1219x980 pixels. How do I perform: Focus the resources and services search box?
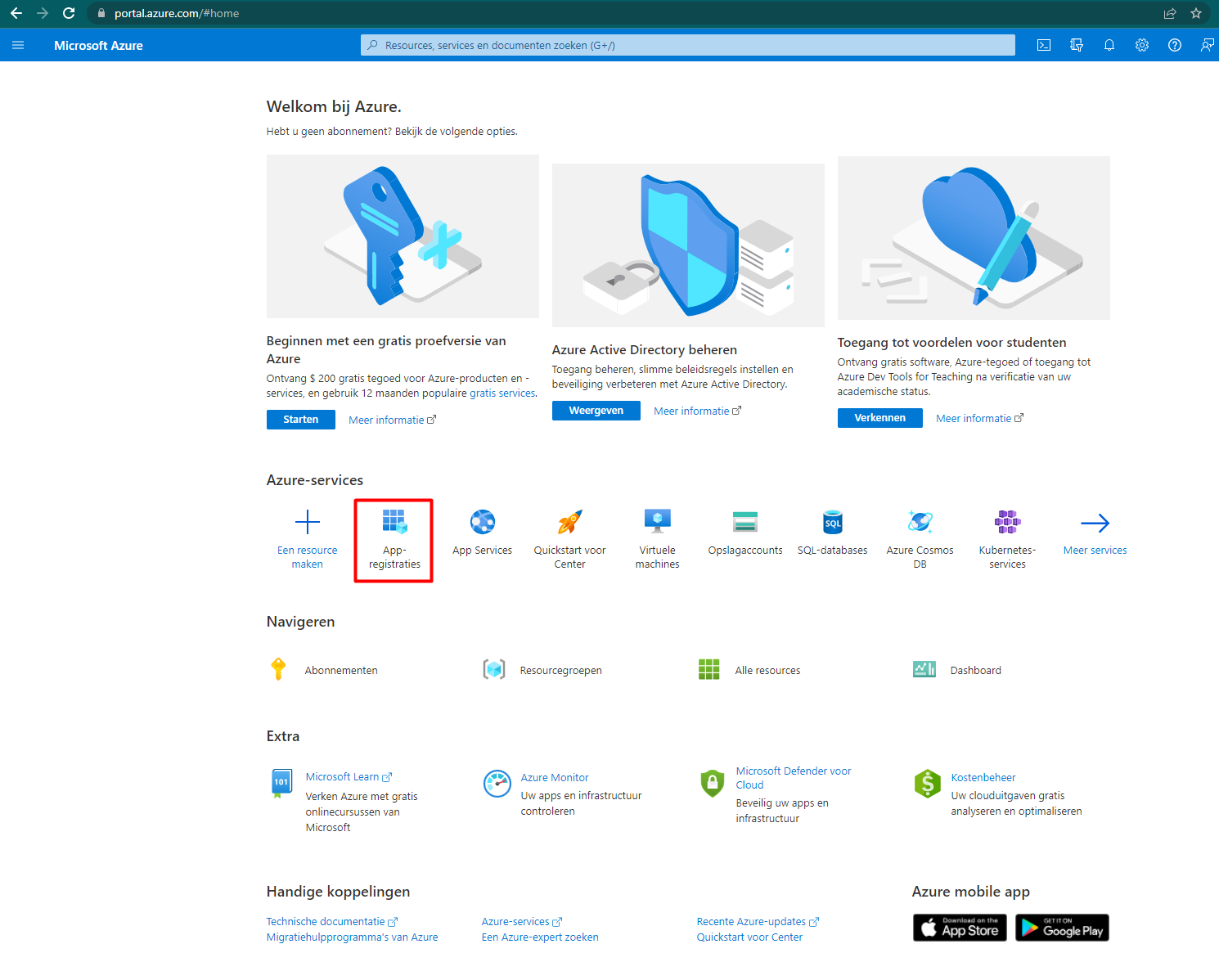coord(688,45)
